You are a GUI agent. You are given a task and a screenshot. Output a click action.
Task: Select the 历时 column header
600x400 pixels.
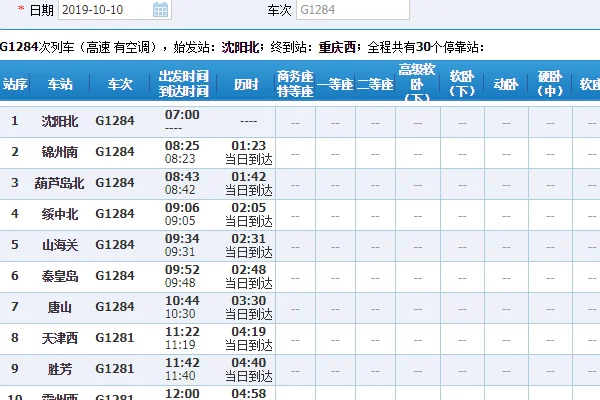tap(246, 84)
